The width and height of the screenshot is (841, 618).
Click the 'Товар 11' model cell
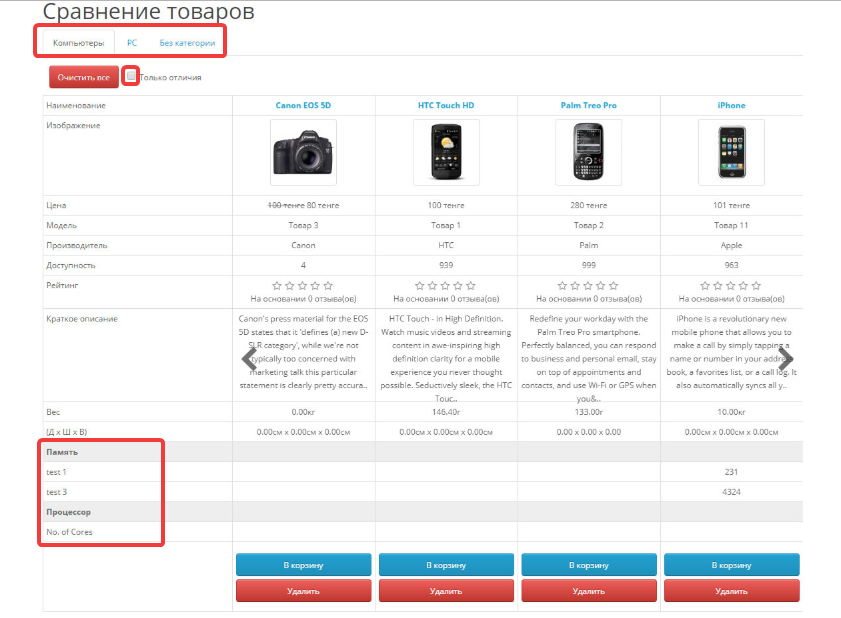coord(731,225)
